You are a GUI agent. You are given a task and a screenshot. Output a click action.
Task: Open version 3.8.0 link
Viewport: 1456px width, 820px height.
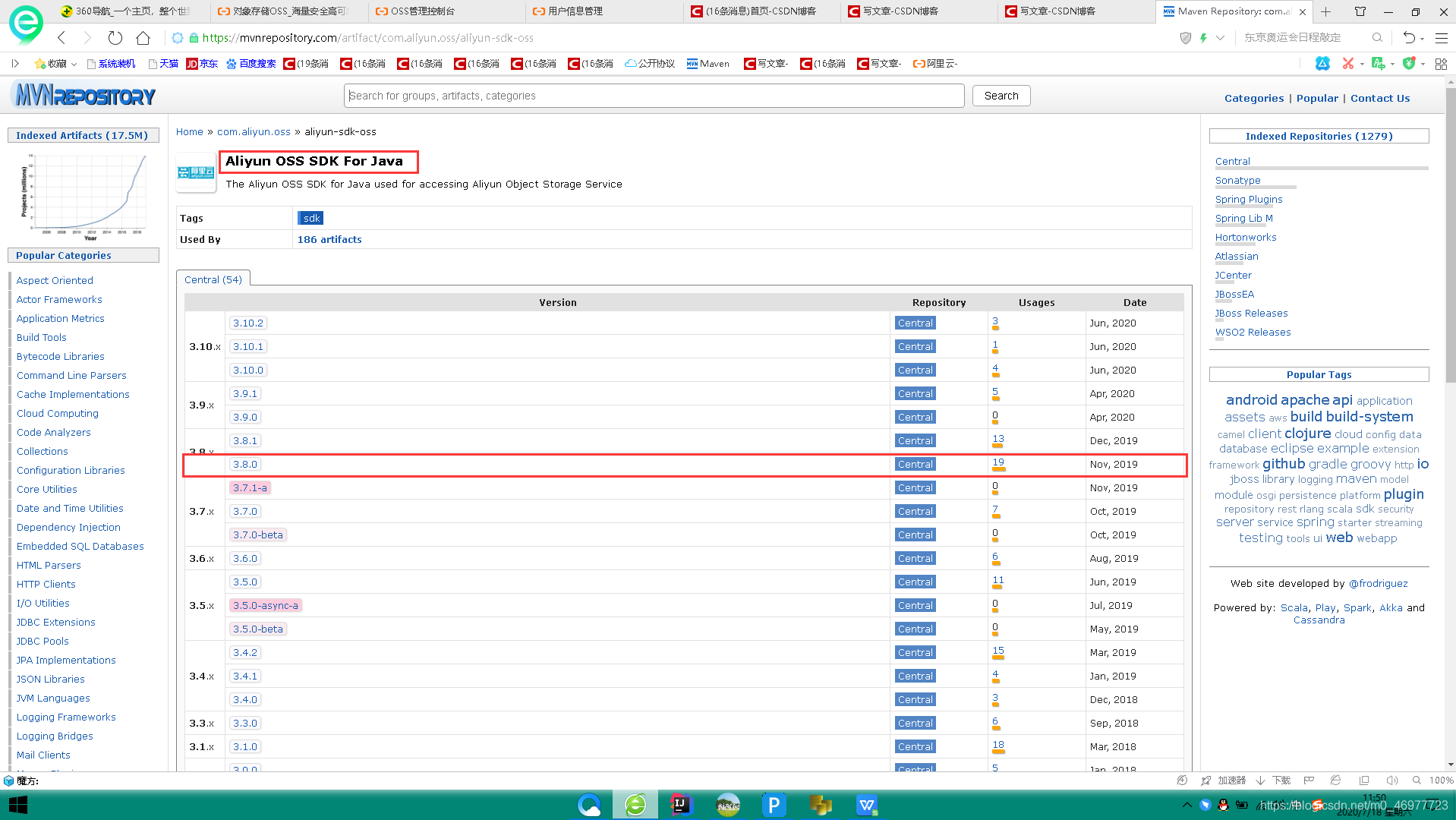245,464
